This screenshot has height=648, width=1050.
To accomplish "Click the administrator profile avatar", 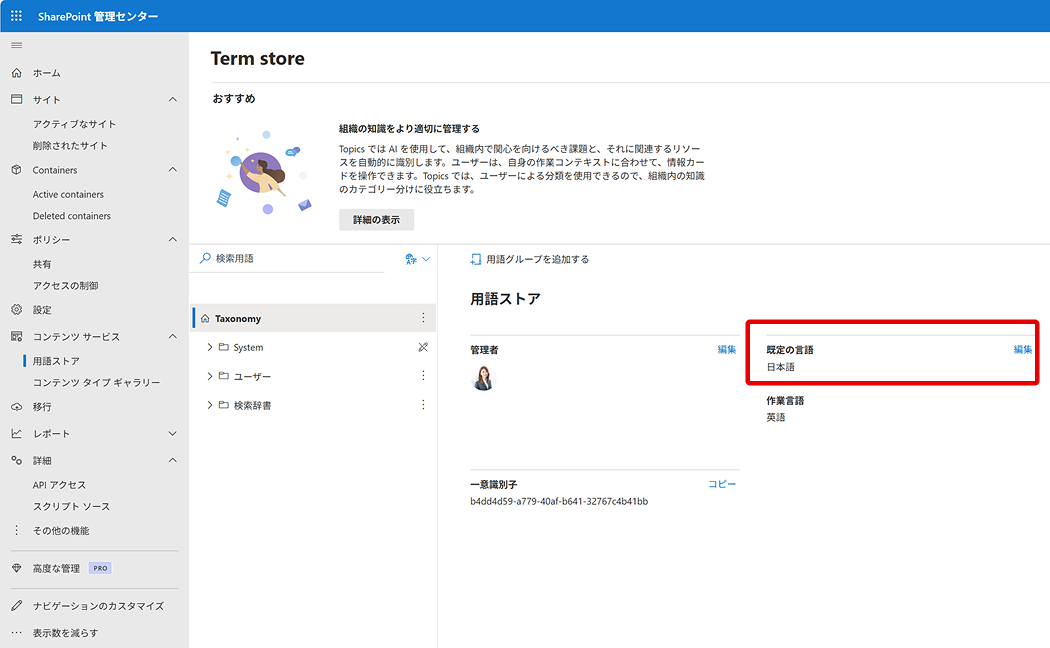I will click(x=483, y=378).
